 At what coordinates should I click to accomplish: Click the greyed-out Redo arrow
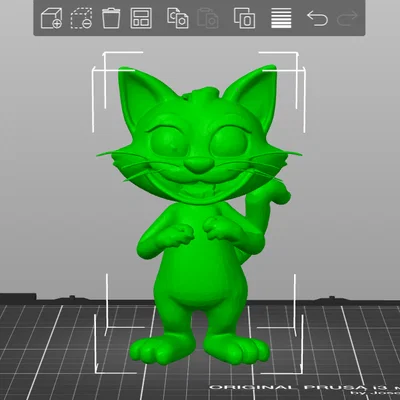tap(347, 18)
